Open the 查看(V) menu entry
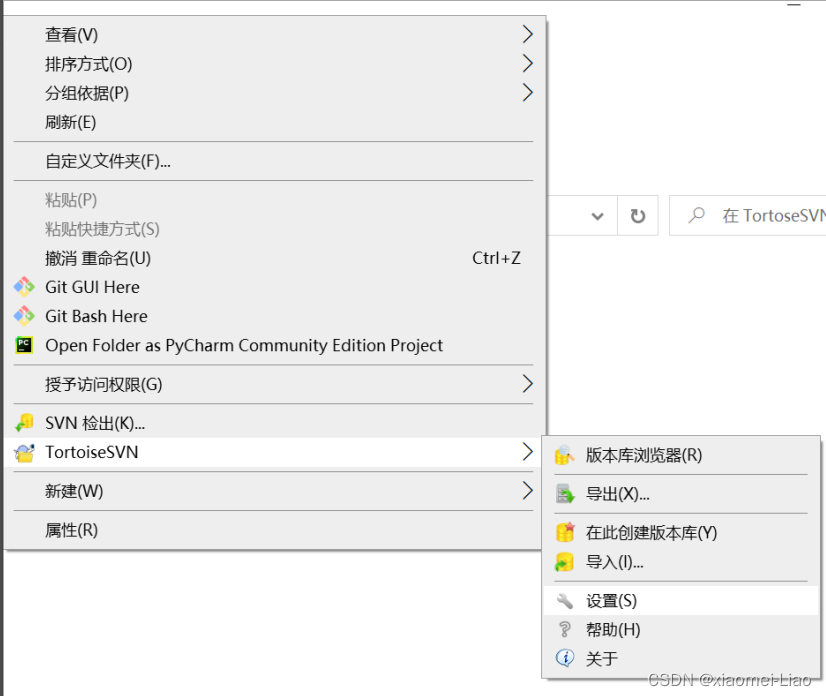Screen dimensions: 826x696 (x=274, y=35)
